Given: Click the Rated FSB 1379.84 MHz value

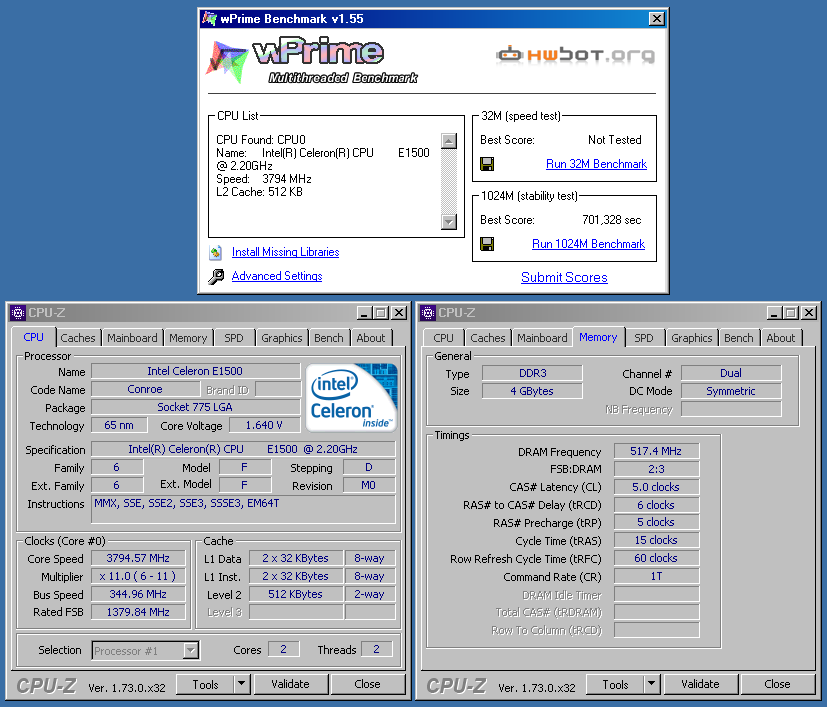Looking at the screenshot, I should pyautogui.click(x=138, y=612).
